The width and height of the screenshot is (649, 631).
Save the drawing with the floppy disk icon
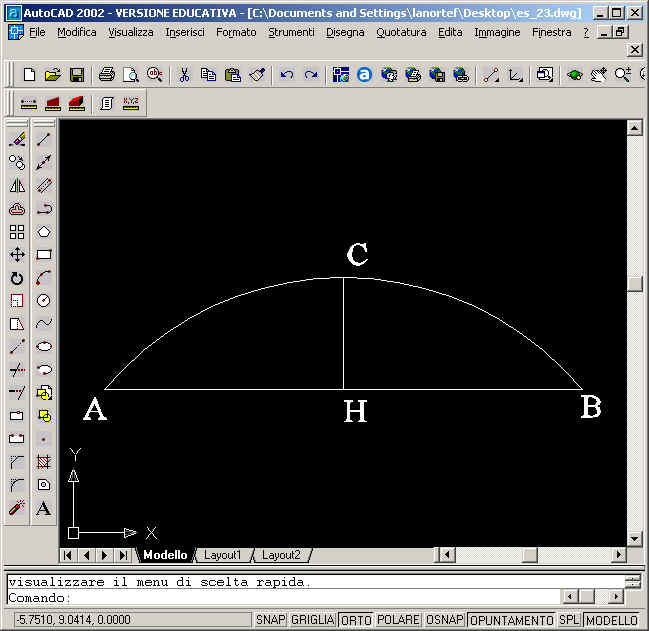pos(77,75)
